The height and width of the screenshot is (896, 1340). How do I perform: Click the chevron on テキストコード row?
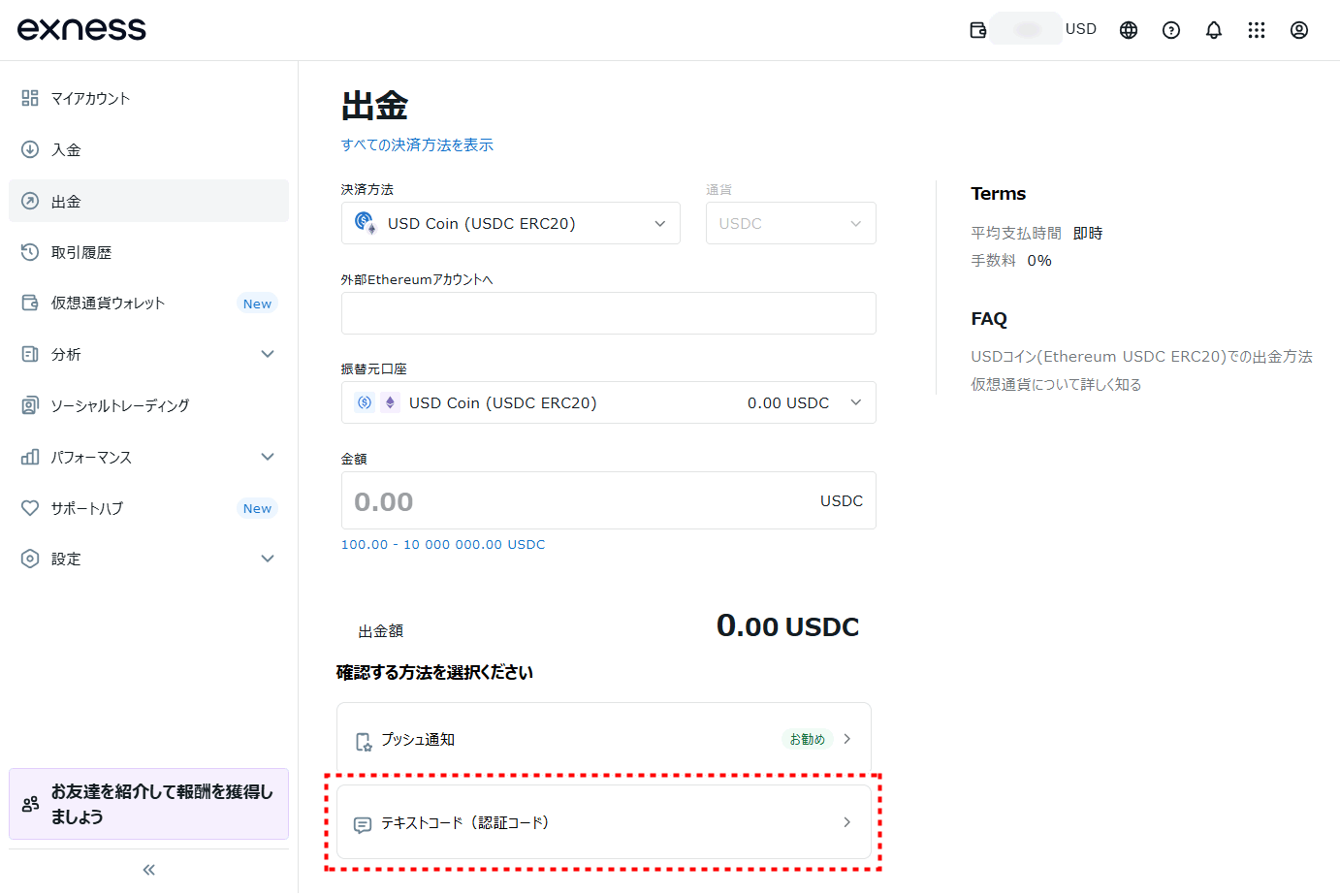click(x=846, y=822)
